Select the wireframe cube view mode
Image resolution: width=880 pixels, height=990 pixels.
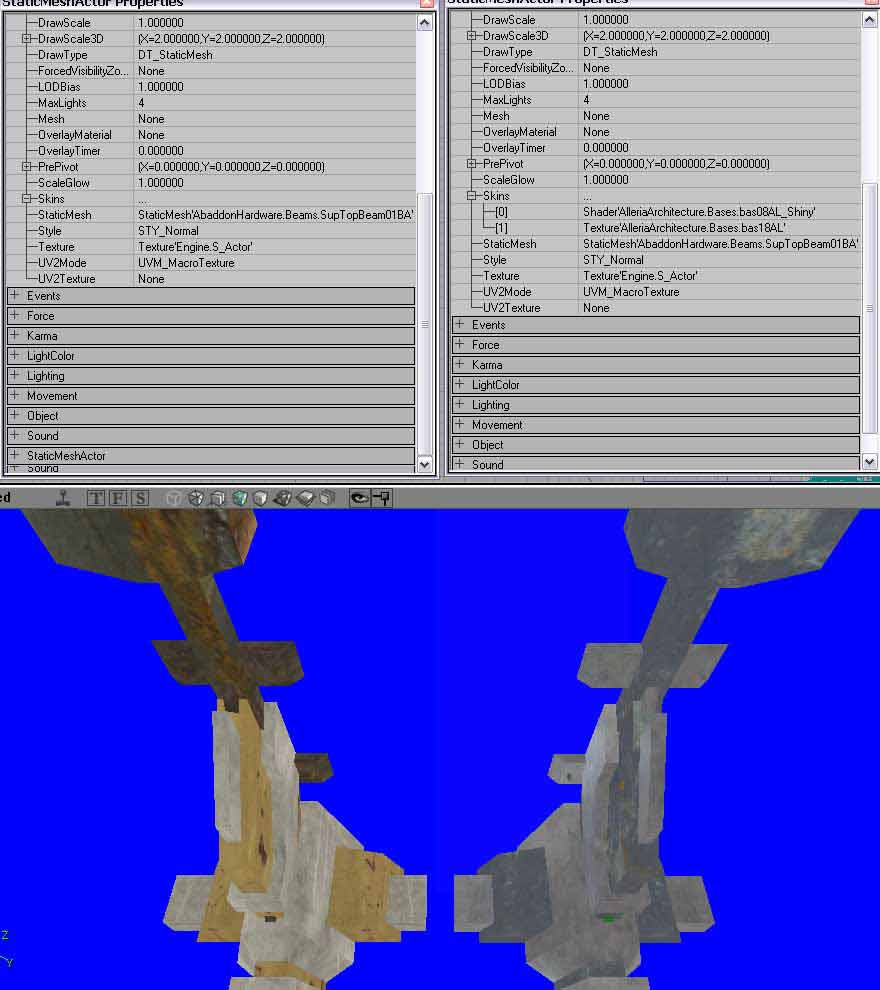pyautogui.click(x=196, y=498)
